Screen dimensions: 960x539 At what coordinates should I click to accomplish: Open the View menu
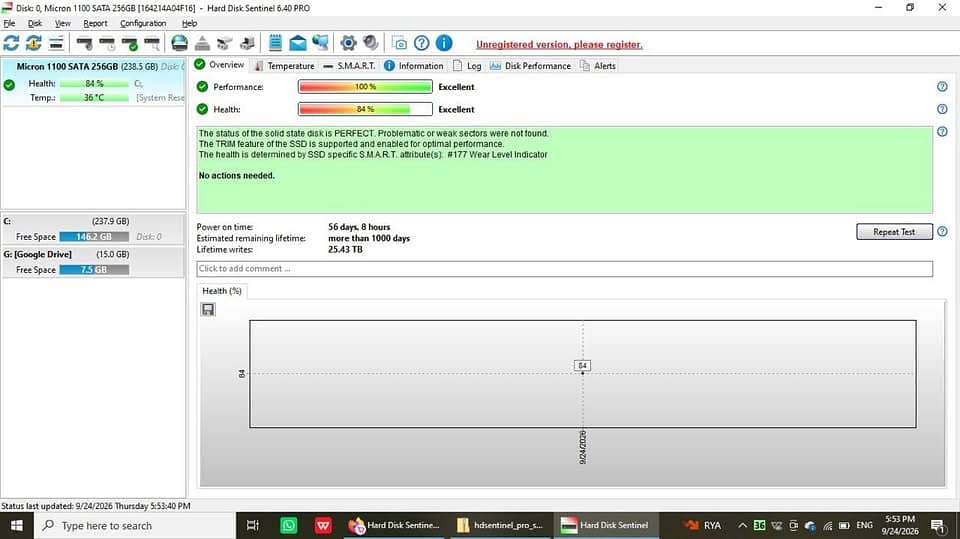pyautogui.click(x=62, y=23)
